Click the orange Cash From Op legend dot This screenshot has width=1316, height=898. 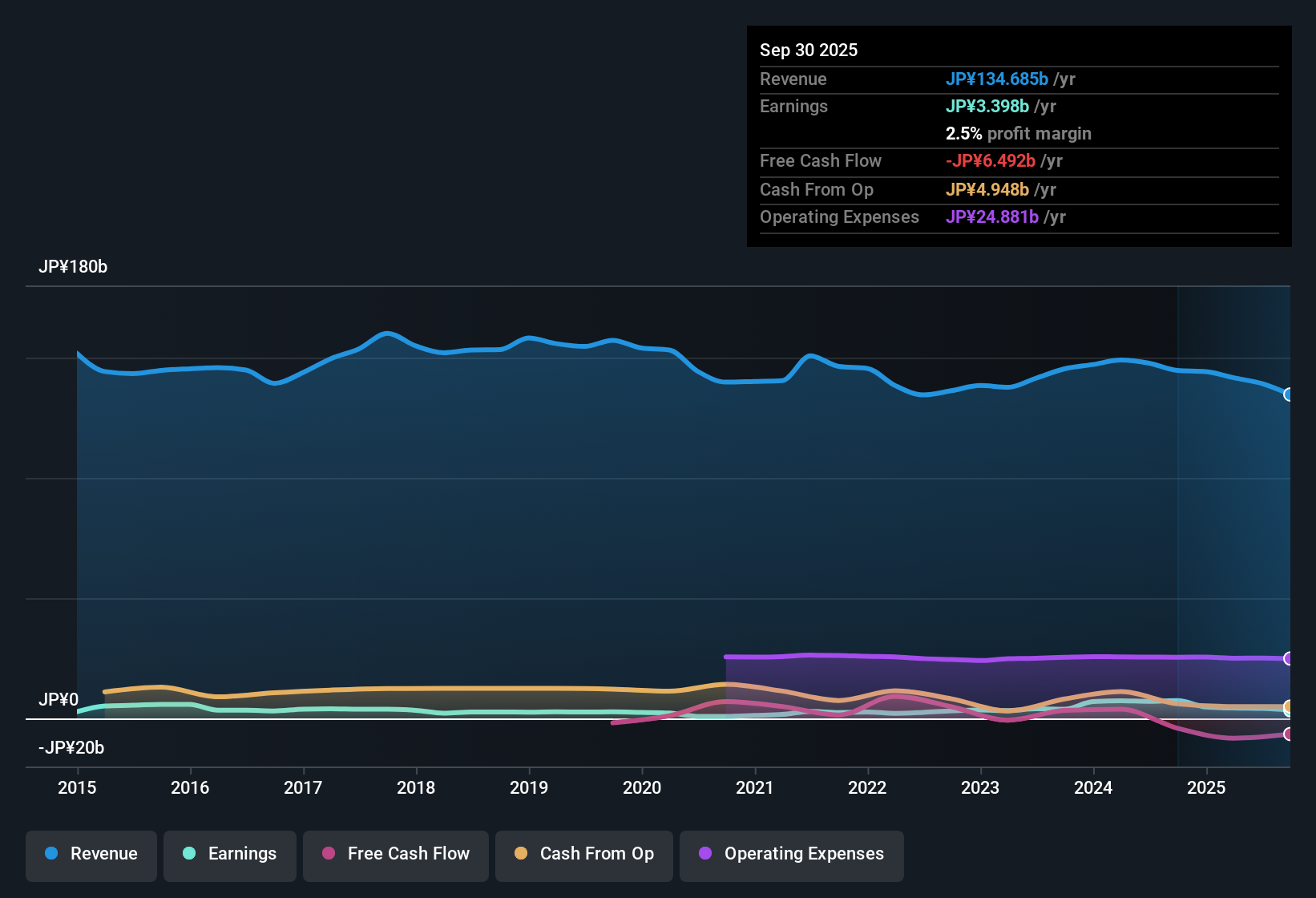click(x=520, y=854)
